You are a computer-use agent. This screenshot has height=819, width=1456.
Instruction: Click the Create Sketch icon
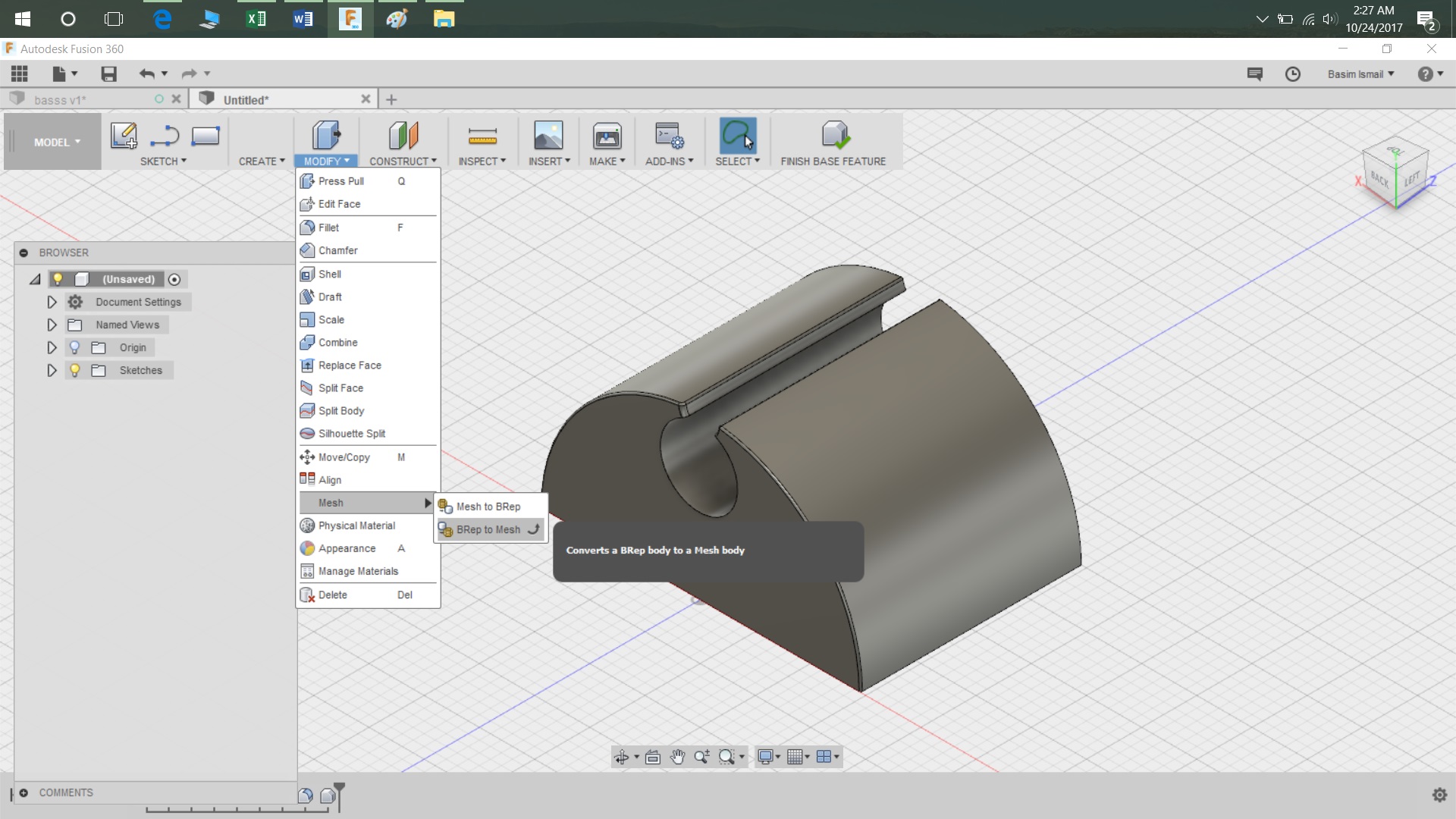(x=124, y=136)
